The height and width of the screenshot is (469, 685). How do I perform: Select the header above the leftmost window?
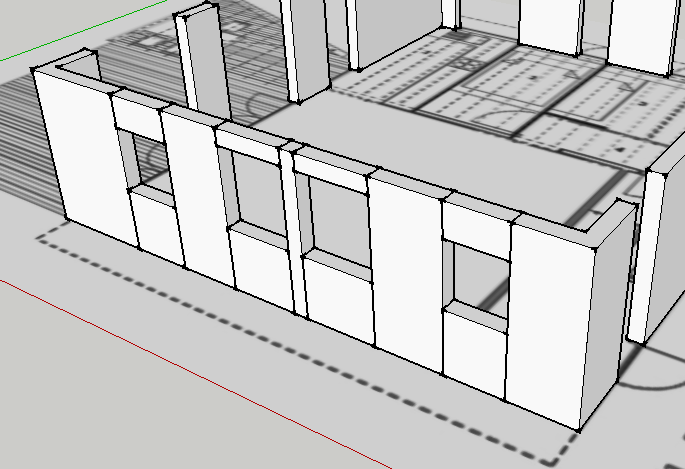pos(136,113)
